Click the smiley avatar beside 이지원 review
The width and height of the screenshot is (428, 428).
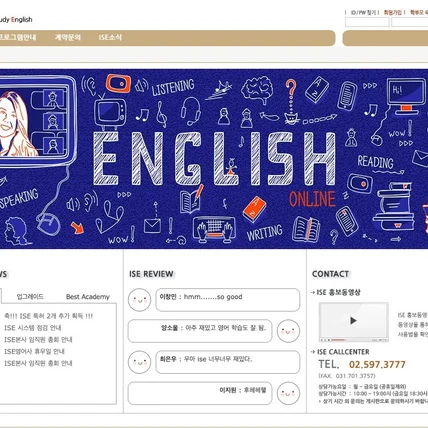pyautogui.click(x=288, y=393)
